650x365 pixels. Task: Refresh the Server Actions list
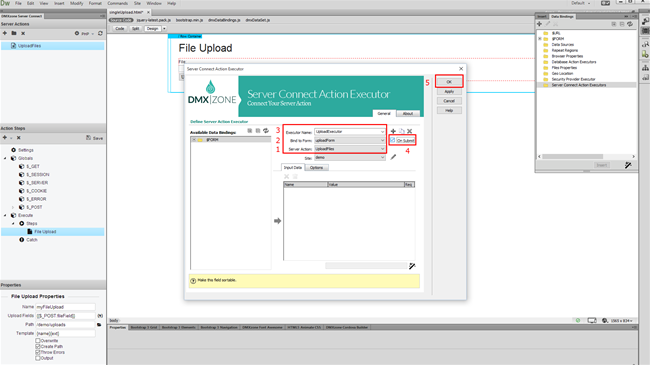pos(100,33)
